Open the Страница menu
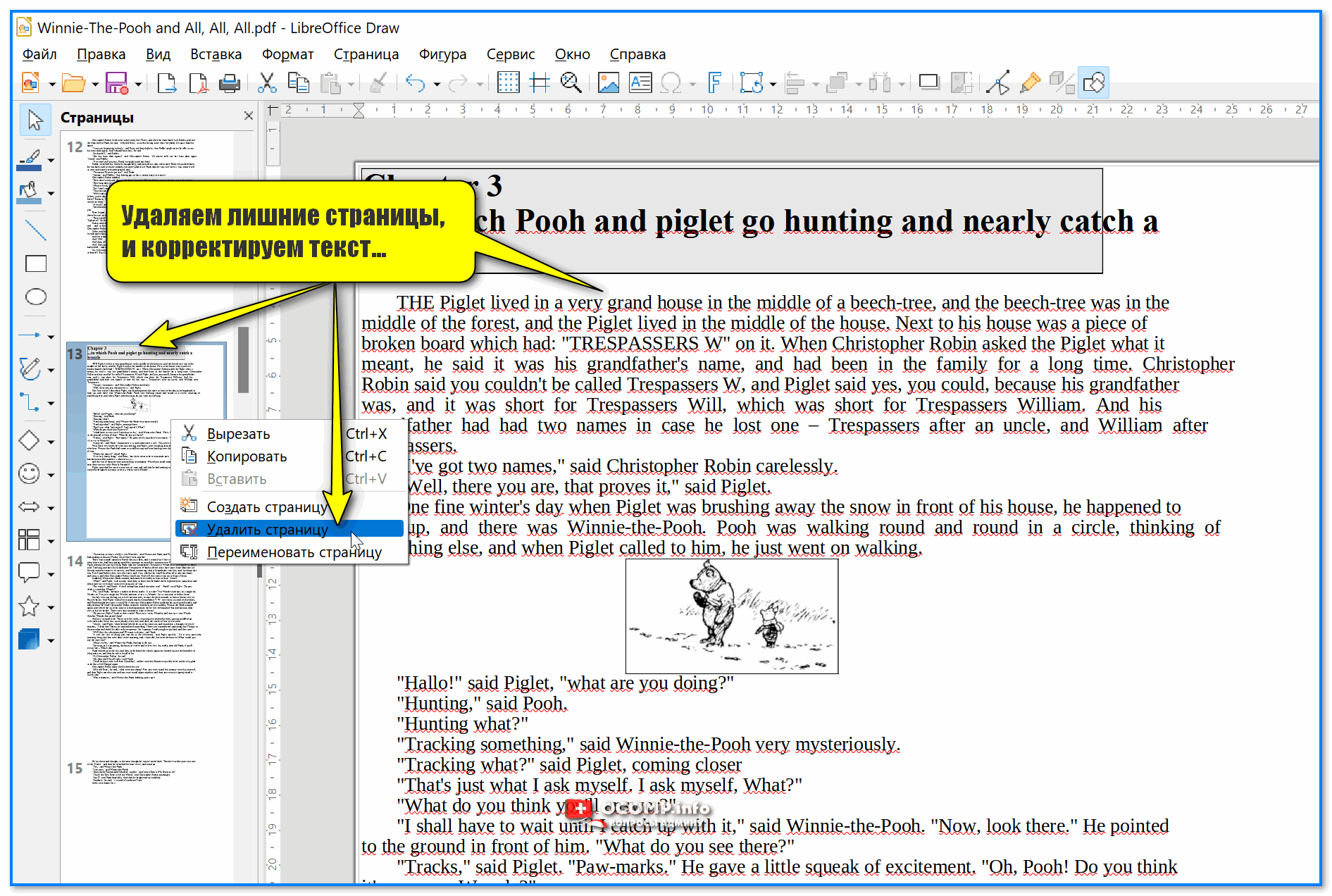1332x896 pixels. [x=366, y=54]
